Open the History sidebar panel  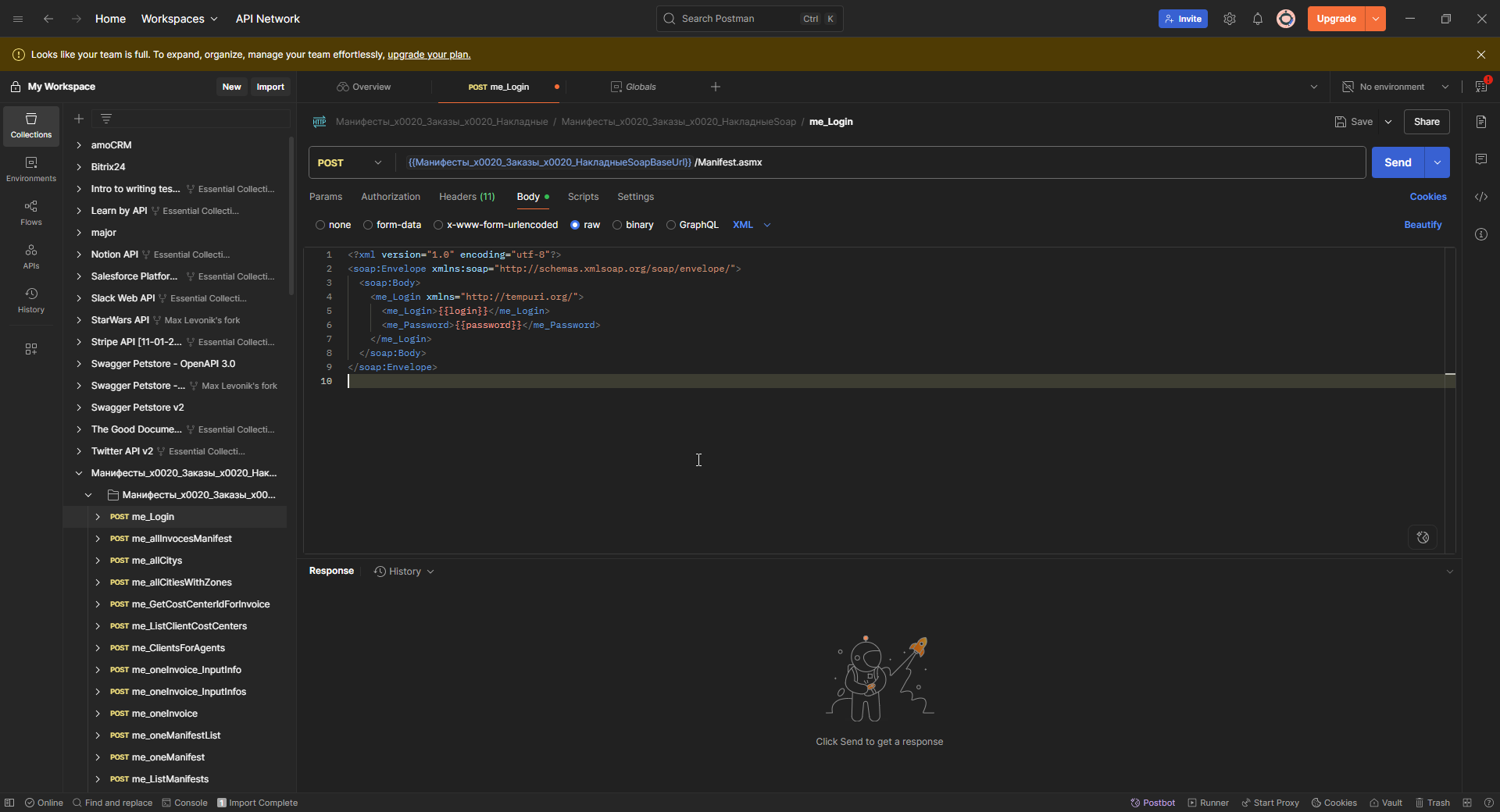point(31,301)
